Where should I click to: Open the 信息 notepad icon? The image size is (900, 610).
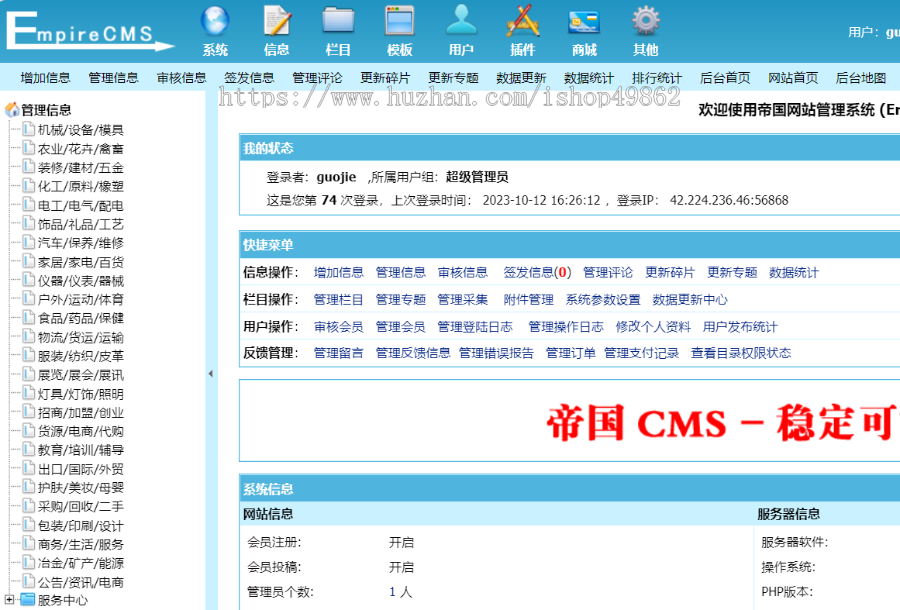tap(277, 21)
